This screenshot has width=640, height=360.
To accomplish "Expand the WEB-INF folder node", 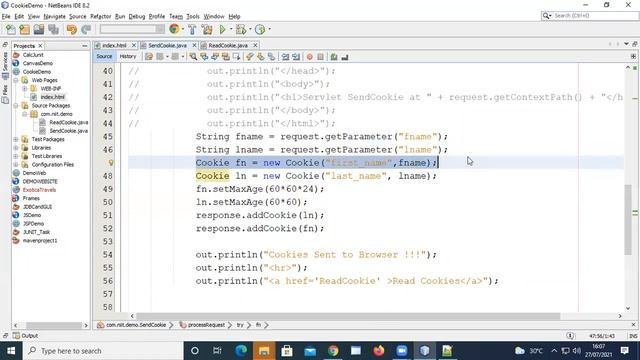I will (24, 89).
